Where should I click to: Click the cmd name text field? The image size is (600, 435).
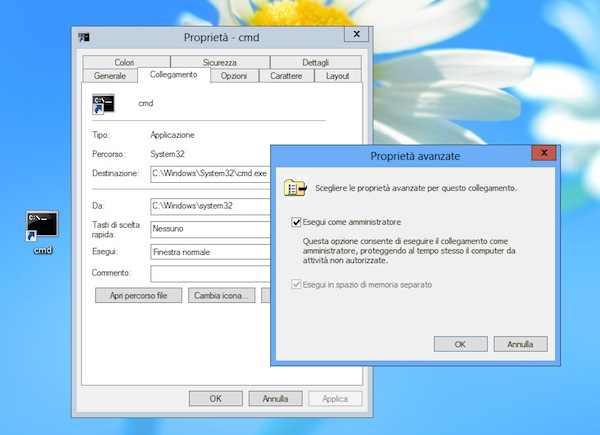[x=146, y=103]
